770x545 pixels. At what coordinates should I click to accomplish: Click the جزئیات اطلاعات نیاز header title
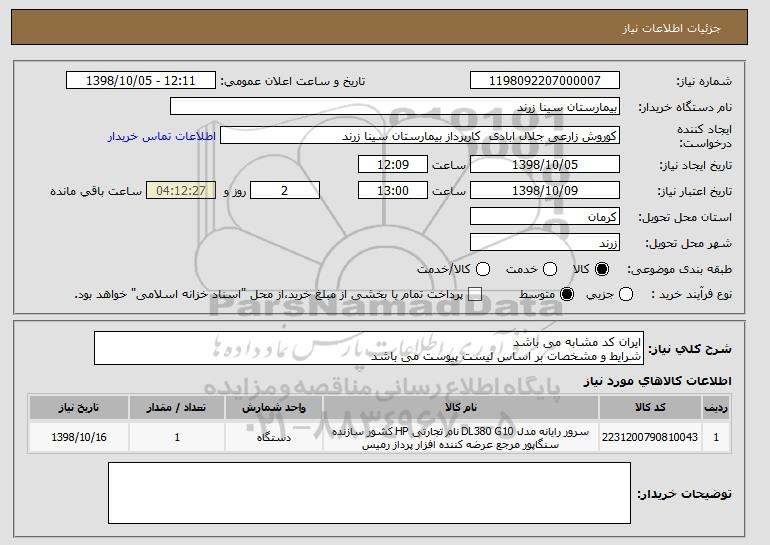tap(671, 28)
